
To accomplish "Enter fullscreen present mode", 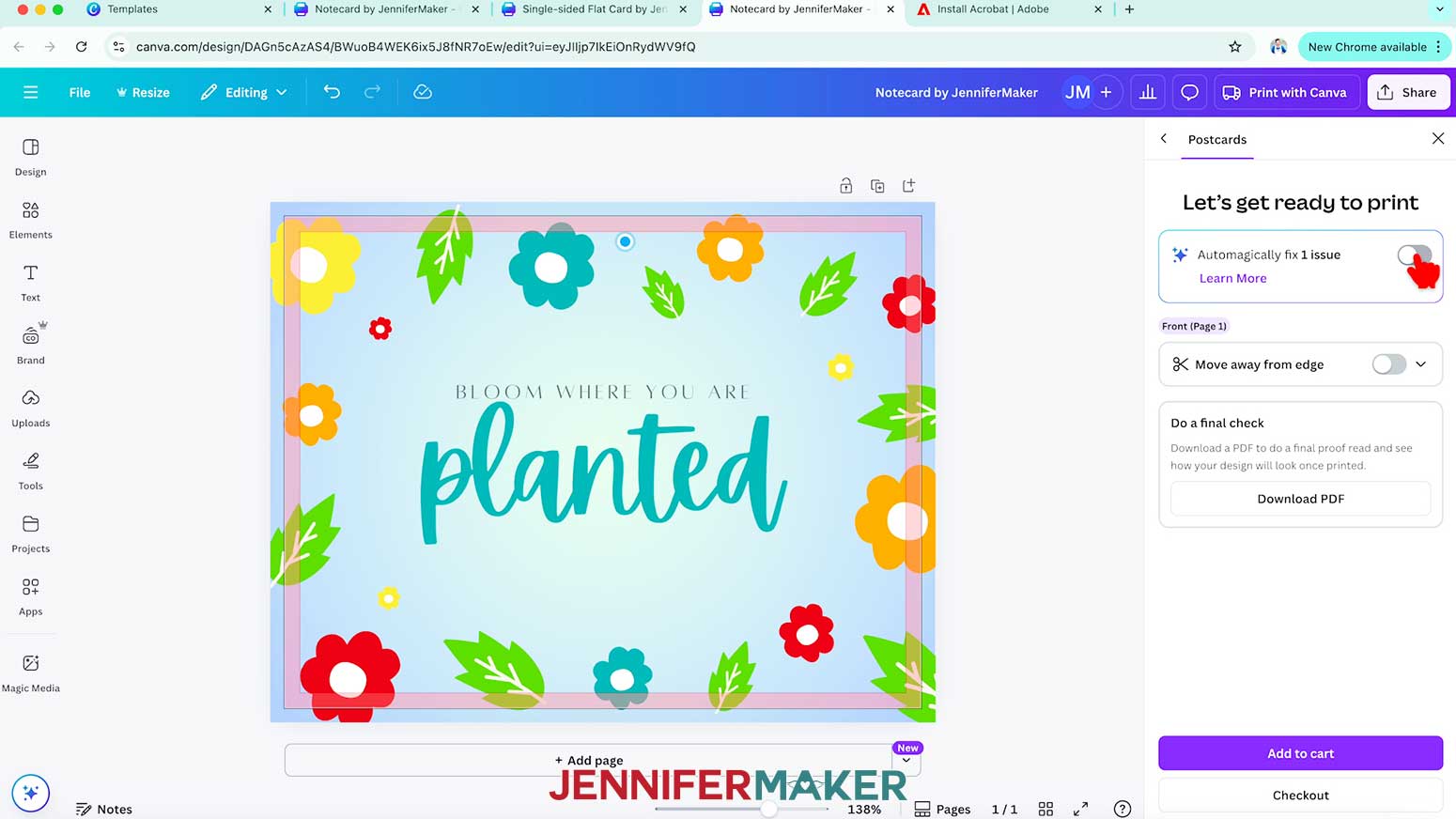I will pos(1081,809).
